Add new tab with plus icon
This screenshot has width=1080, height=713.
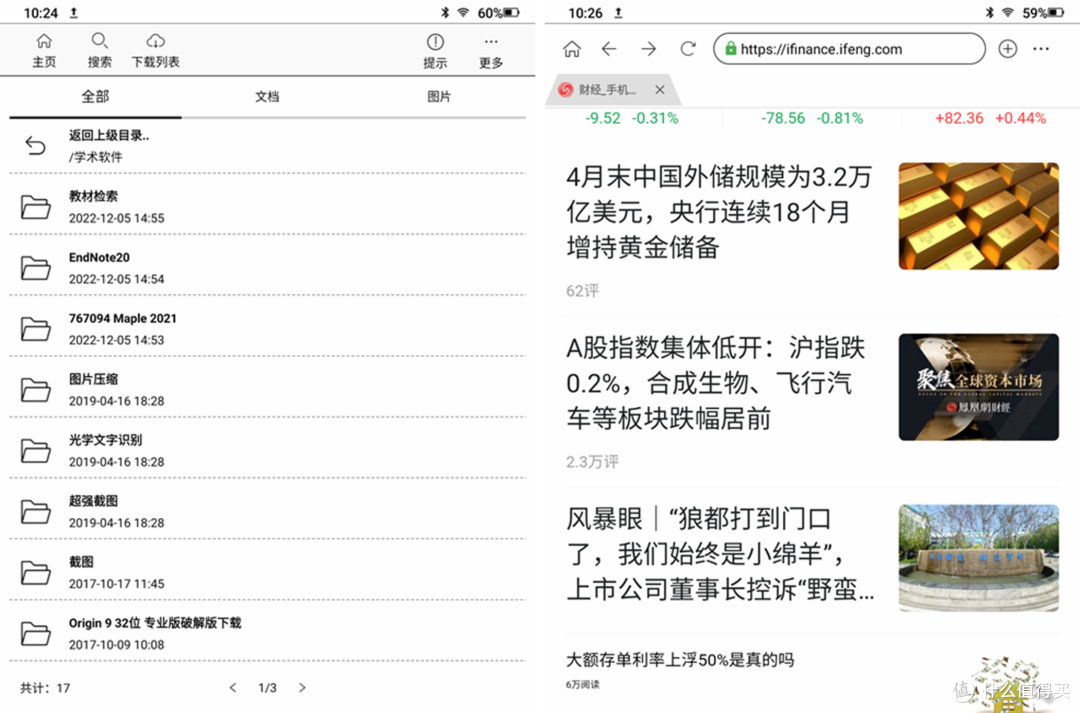[x=1008, y=49]
